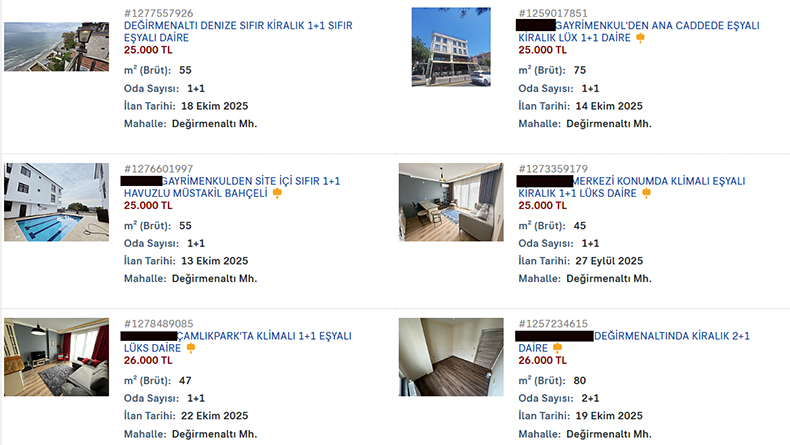Open the red curtains living room photo

[56, 357]
